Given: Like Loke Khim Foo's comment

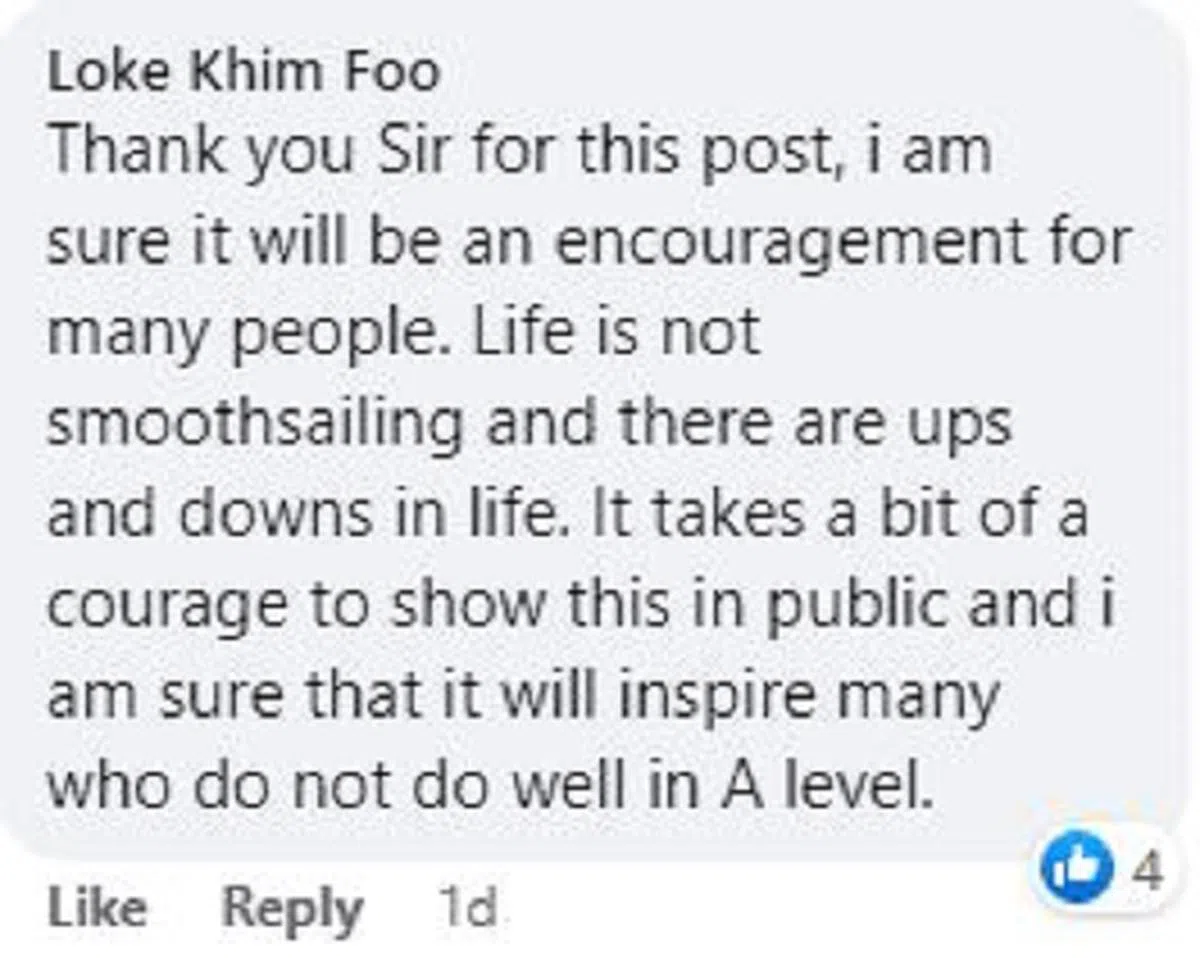Looking at the screenshot, I should coord(96,908).
